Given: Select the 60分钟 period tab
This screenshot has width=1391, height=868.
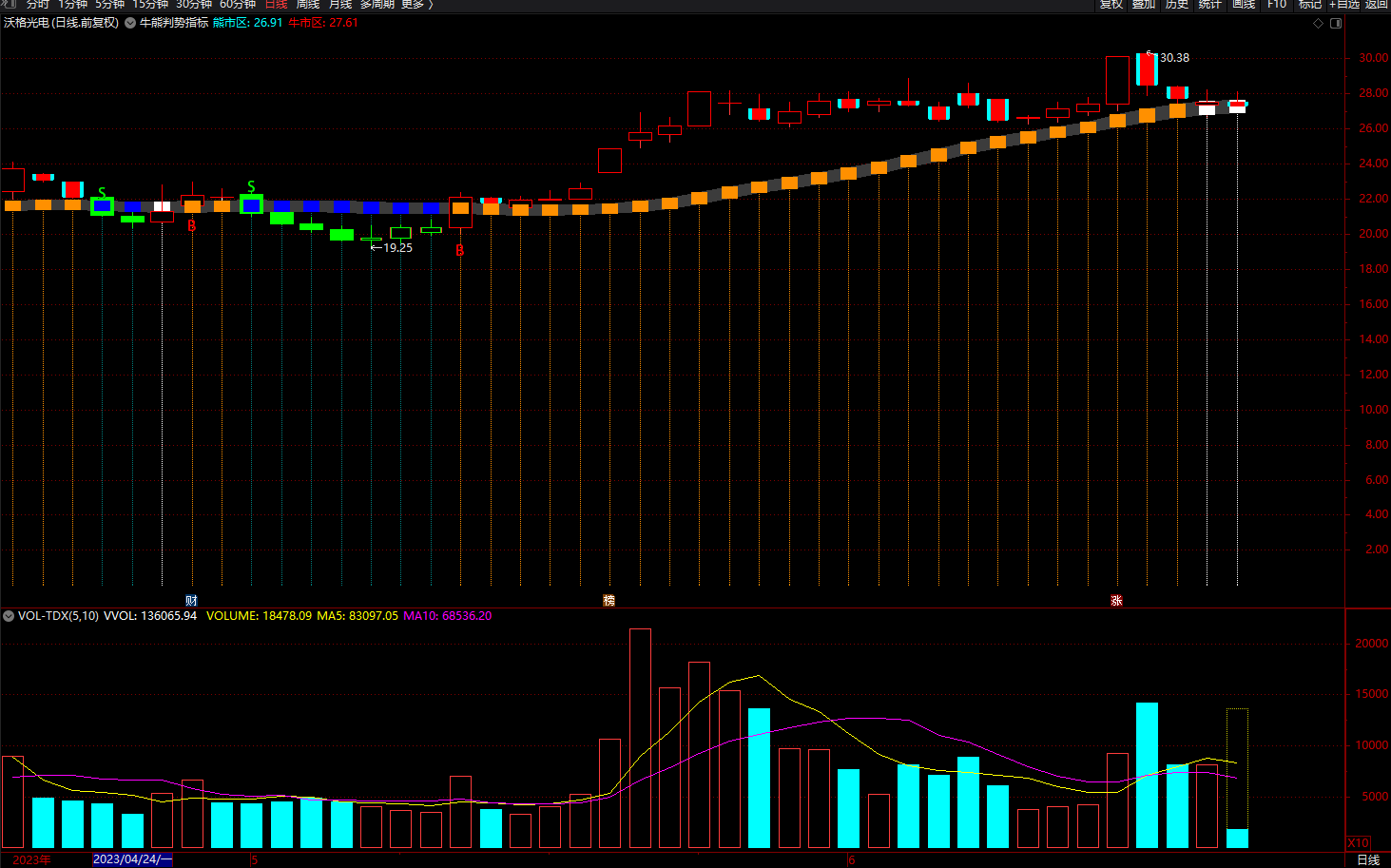Looking at the screenshot, I should click(x=238, y=5).
